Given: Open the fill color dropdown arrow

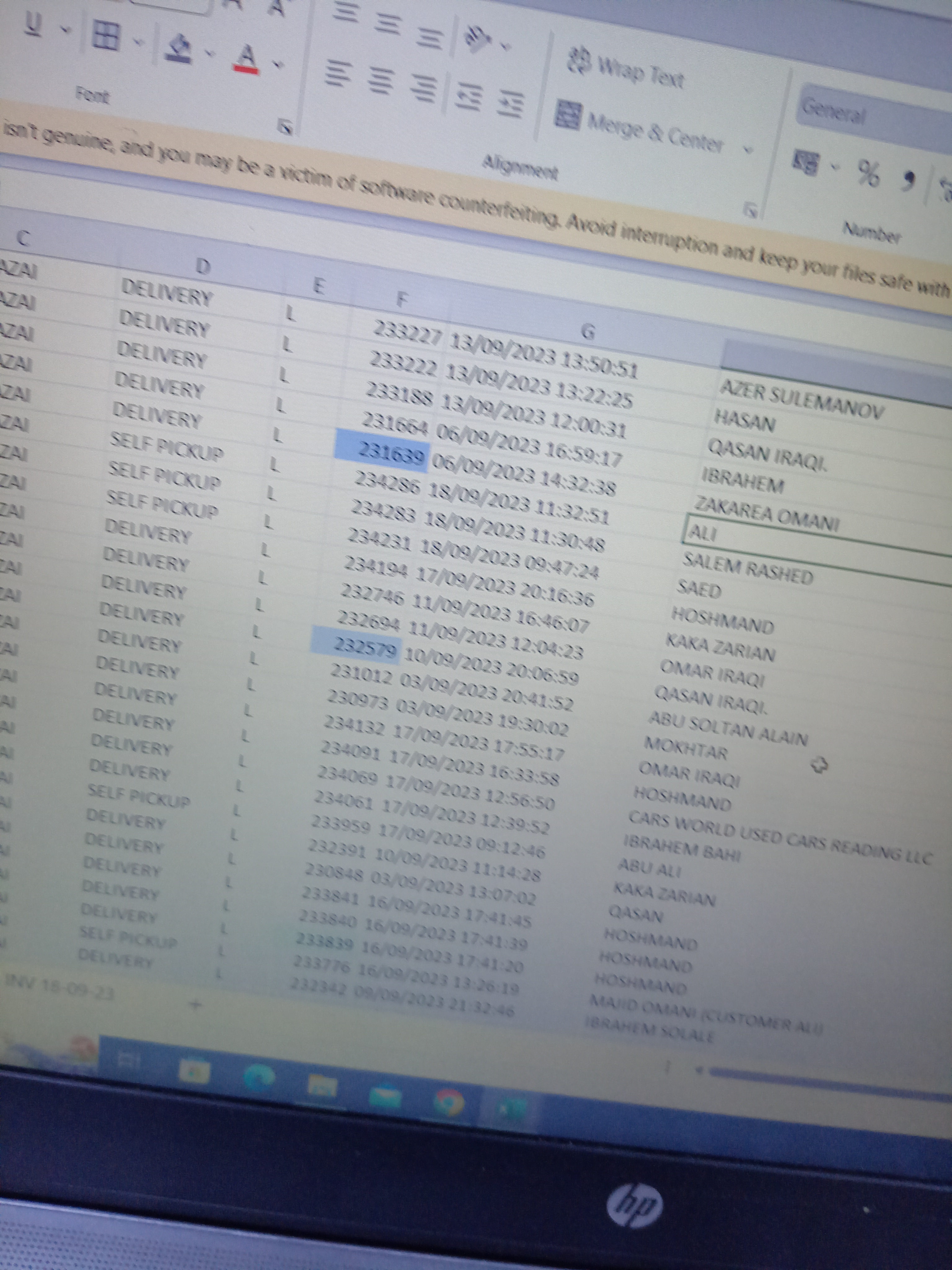Looking at the screenshot, I should 210,54.
